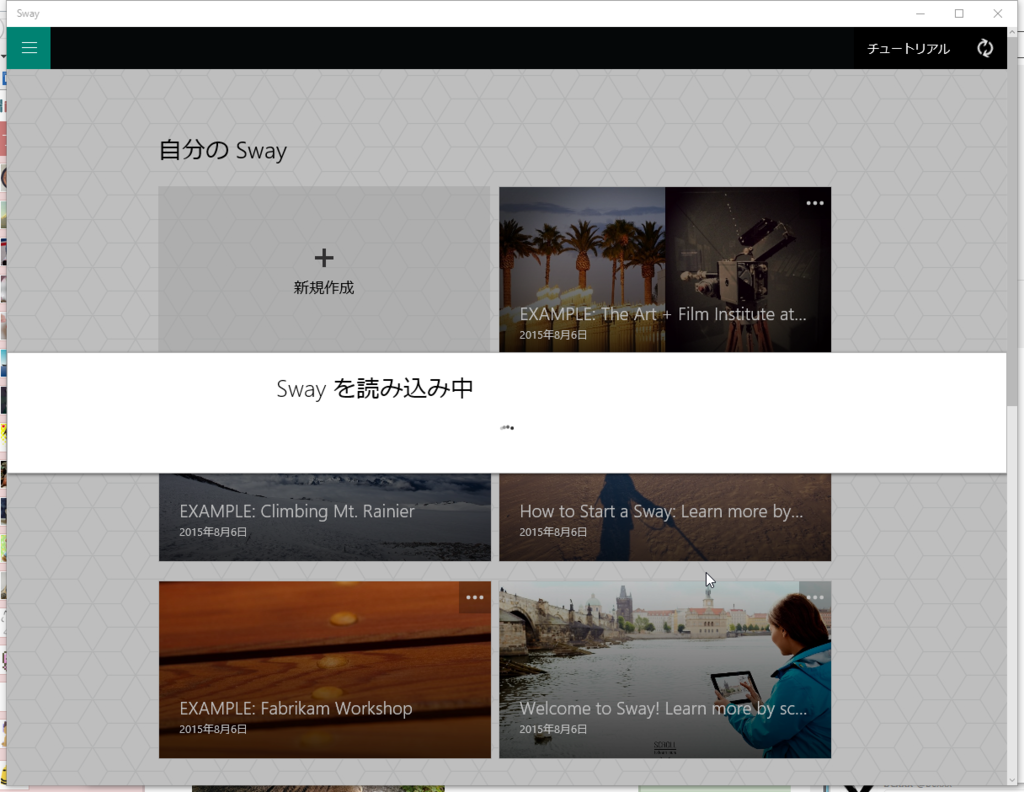
Task: Open EXAMPLE: The Art + Film Institute Sway
Action: click(x=665, y=270)
